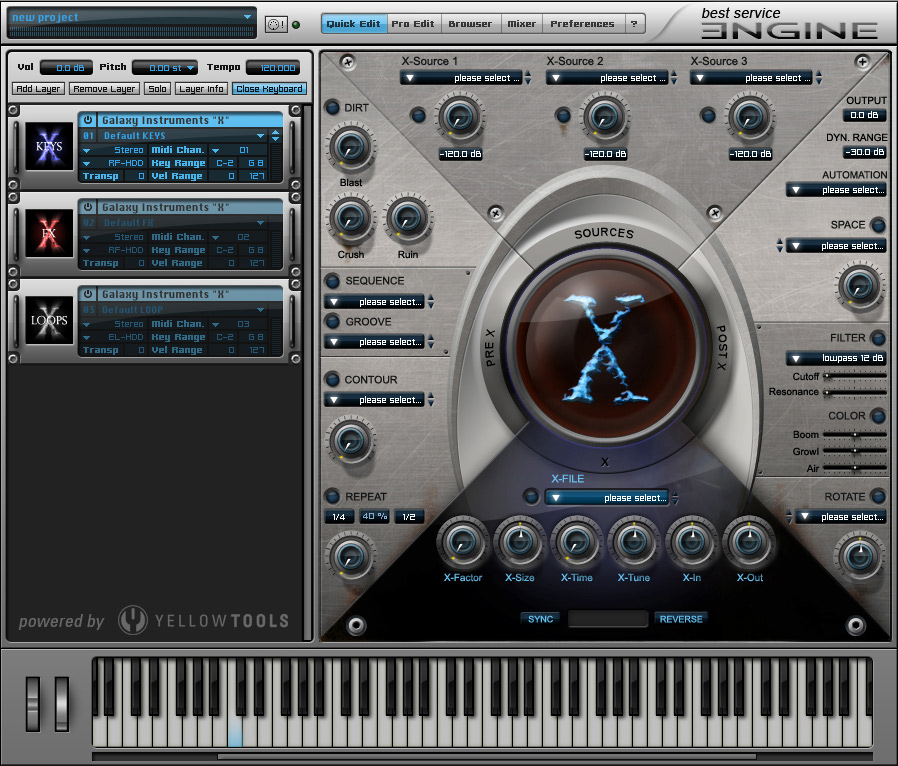
Task: Click the Add Layer button
Action: coord(38,89)
